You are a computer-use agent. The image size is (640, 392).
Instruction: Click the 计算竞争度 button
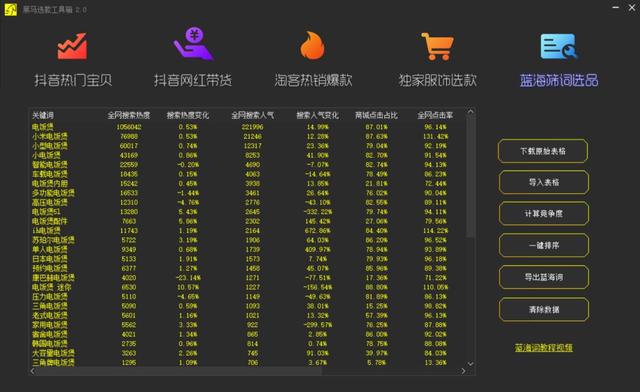tap(544, 214)
